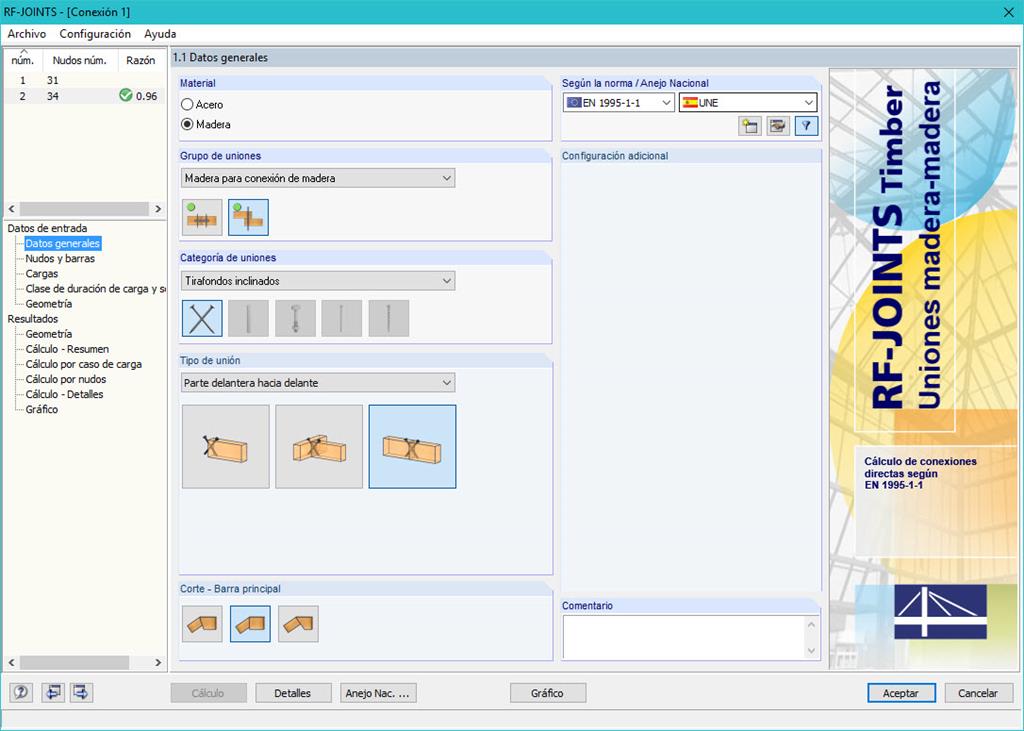Click the connection list horizontal scrollbar
1024x731 pixels.
84,208
